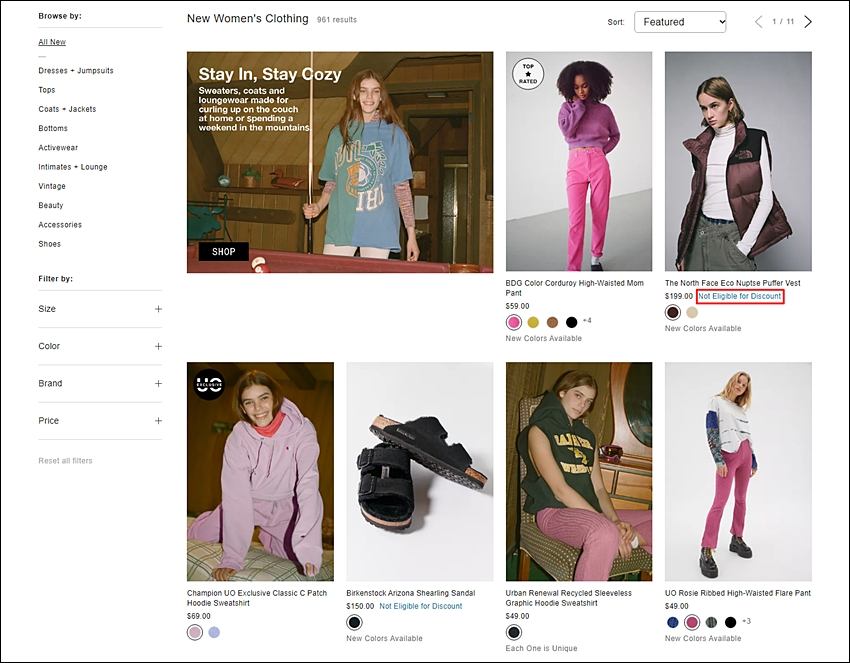Browse the Beauty category
The width and height of the screenshot is (850, 663).
pos(51,205)
